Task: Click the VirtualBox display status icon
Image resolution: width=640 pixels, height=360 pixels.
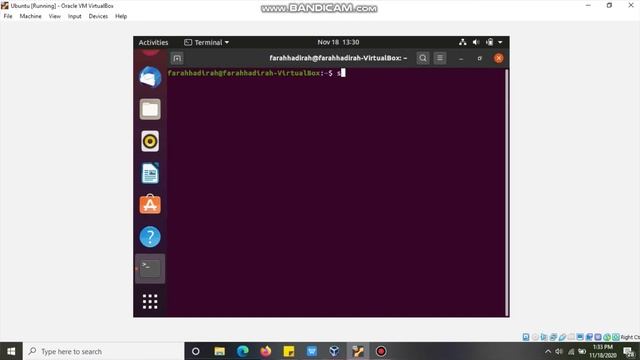Action: point(580,337)
